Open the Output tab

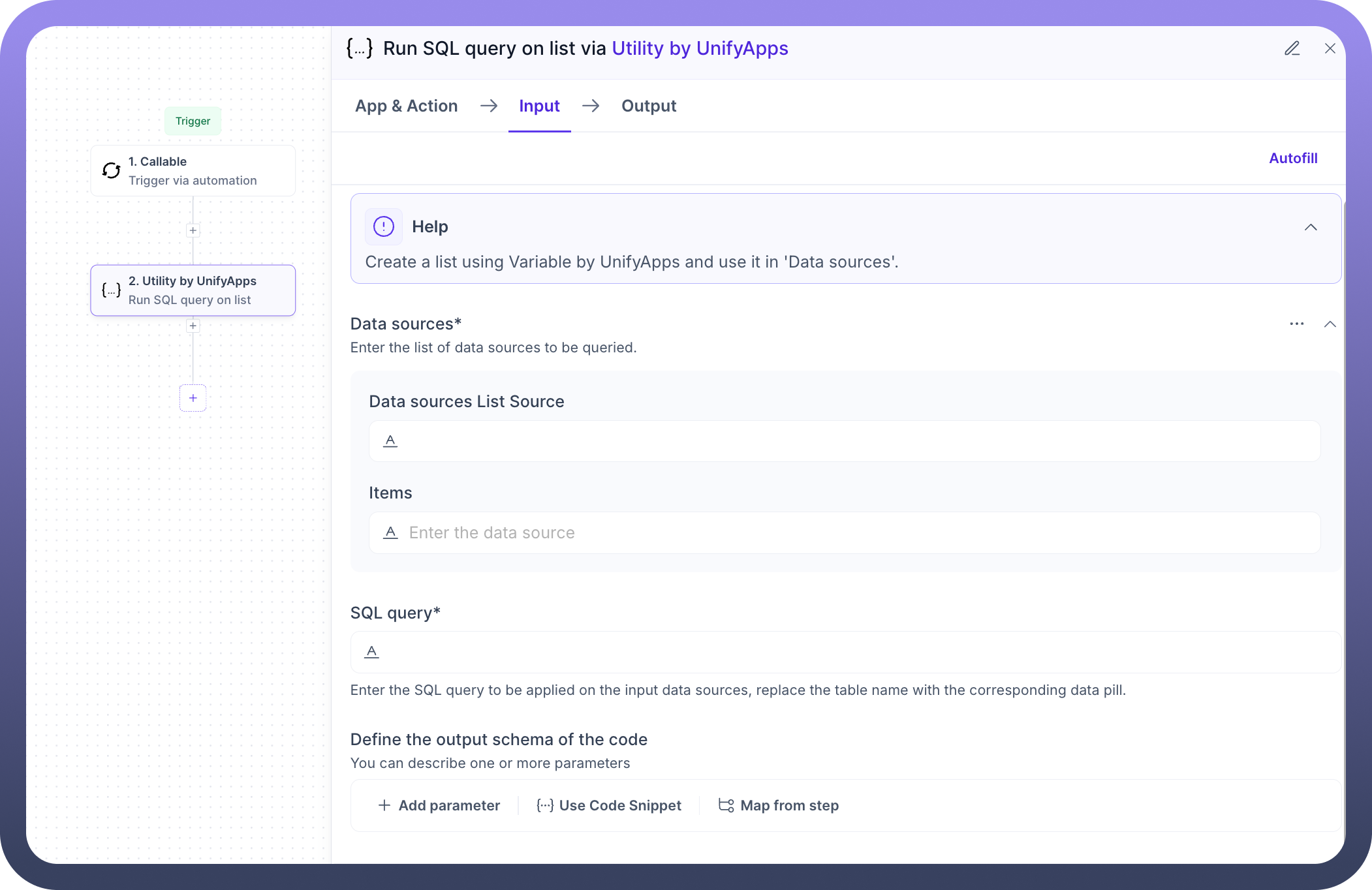pos(649,106)
